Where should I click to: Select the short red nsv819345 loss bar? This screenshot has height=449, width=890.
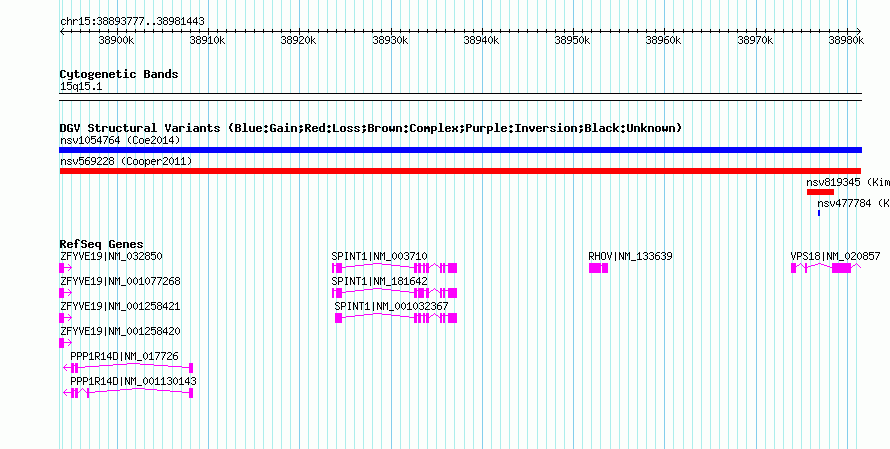[x=820, y=192]
